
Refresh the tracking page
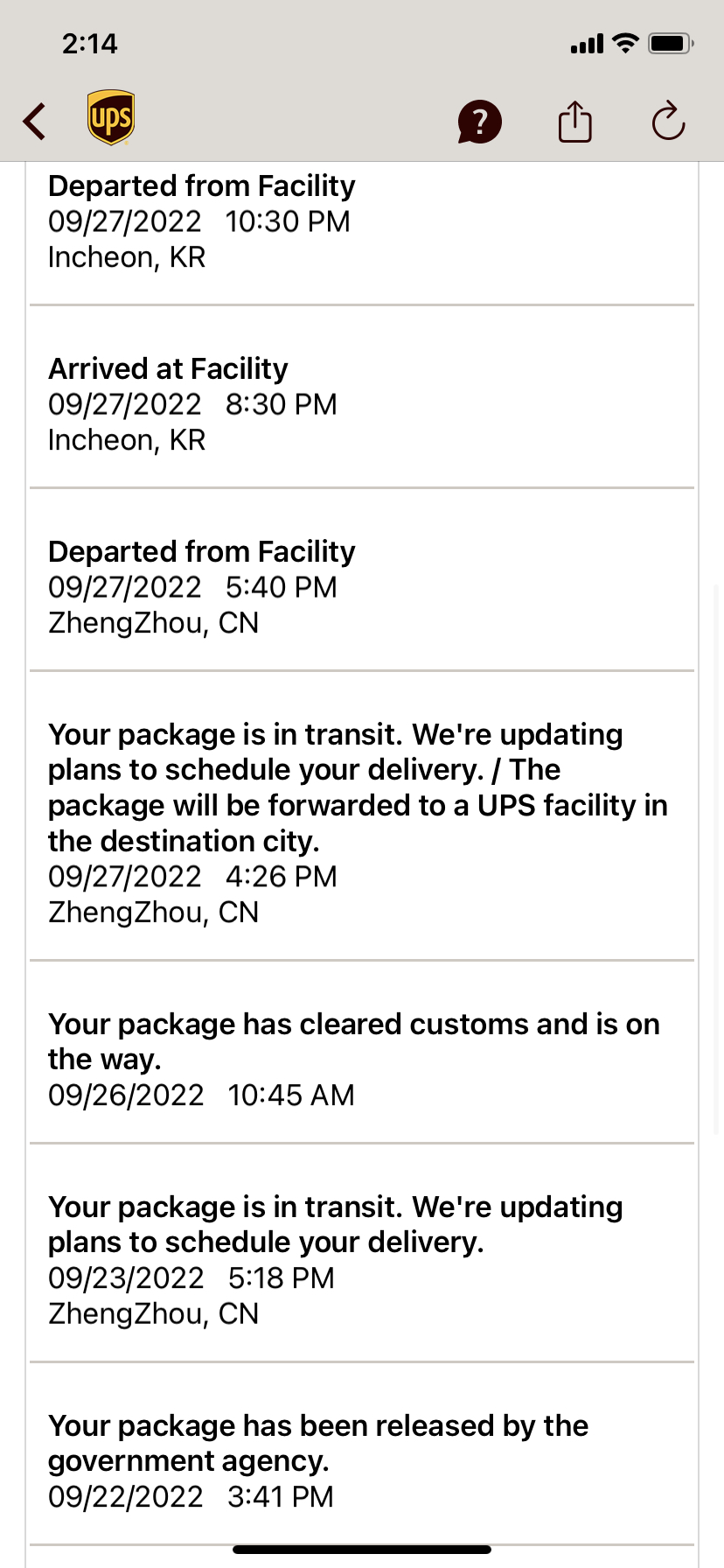coord(668,121)
